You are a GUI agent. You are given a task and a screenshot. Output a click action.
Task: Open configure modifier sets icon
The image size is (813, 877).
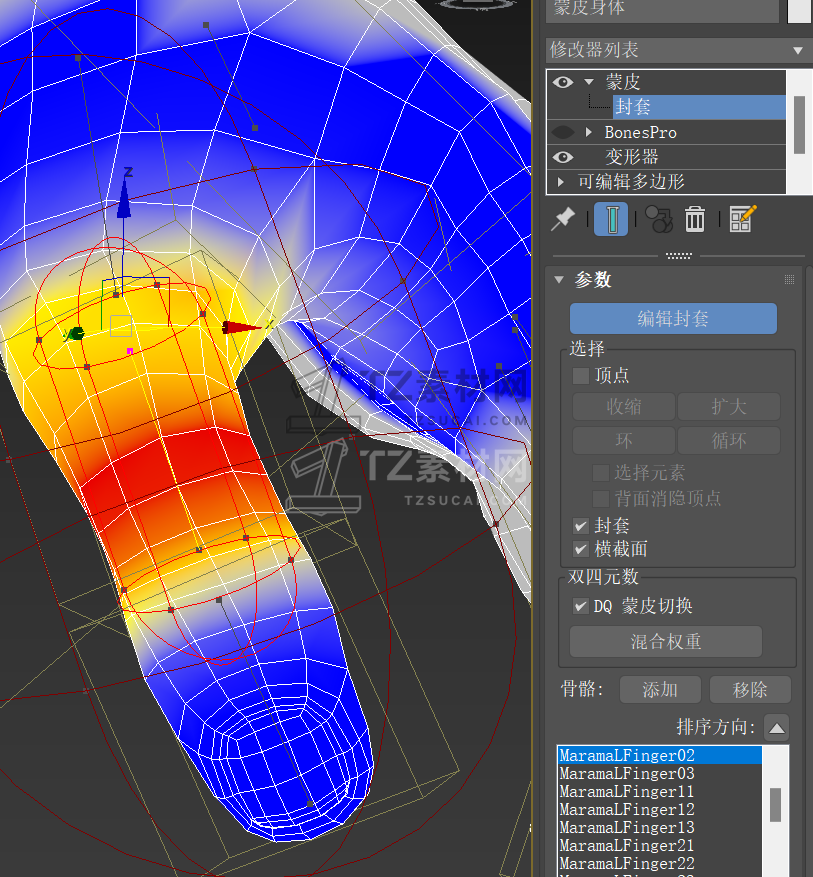click(x=742, y=219)
